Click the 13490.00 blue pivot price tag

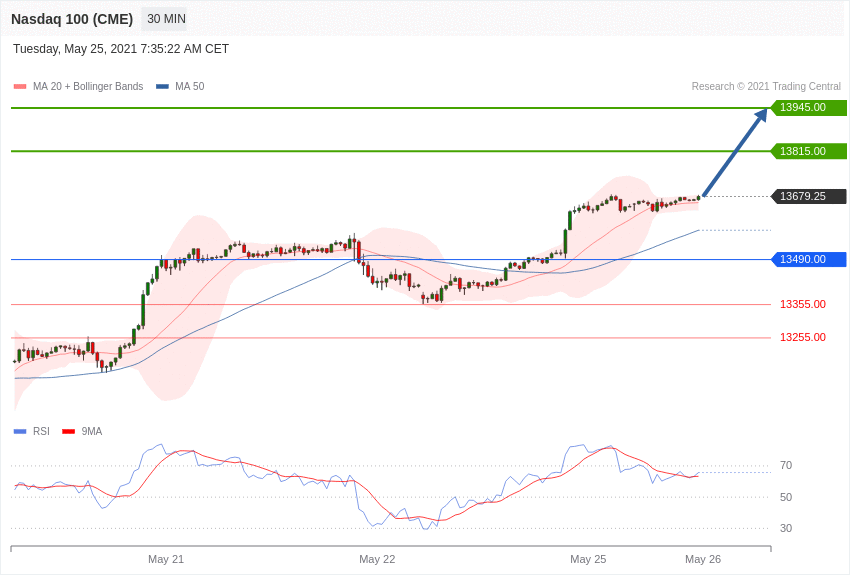(x=808, y=260)
